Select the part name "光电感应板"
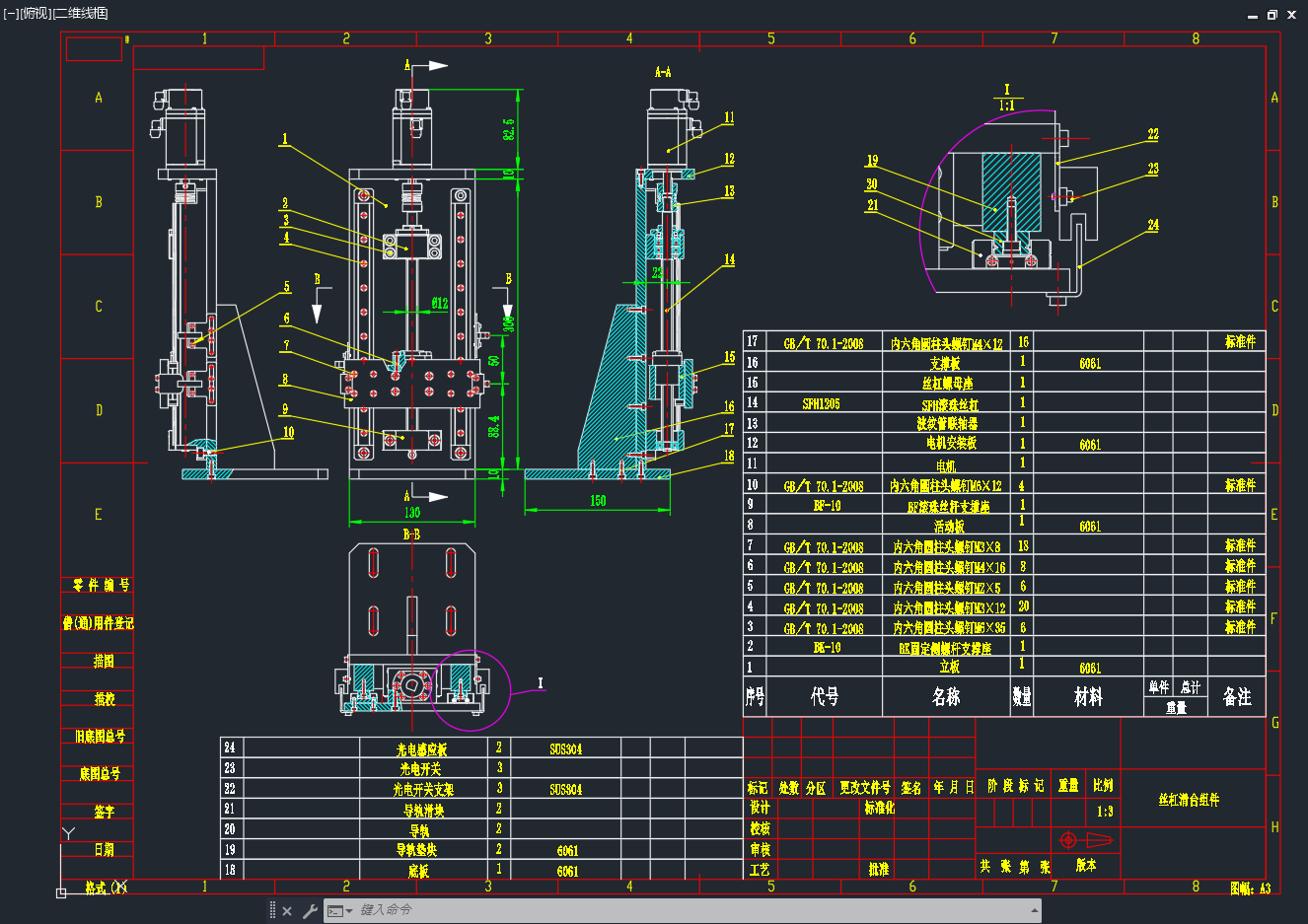 (421, 749)
